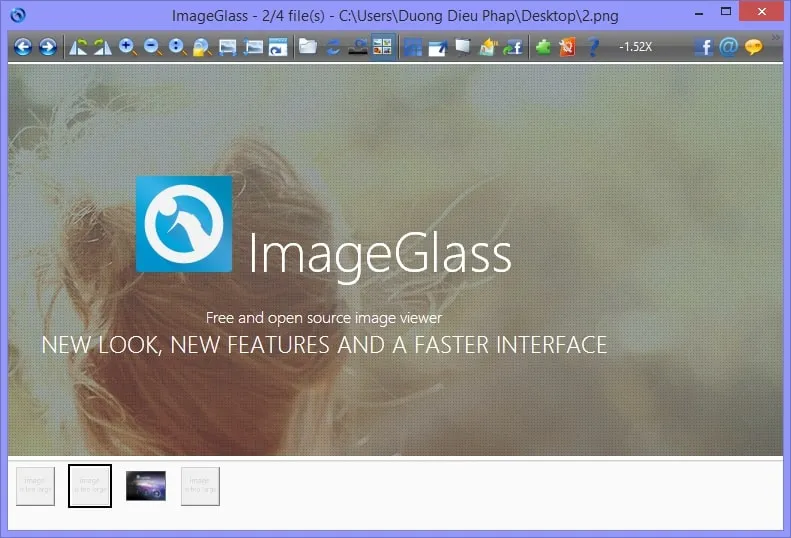This screenshot has width=791, height=538.
Task: Start slideshow with the monitor icon
Action: (463, 47)
